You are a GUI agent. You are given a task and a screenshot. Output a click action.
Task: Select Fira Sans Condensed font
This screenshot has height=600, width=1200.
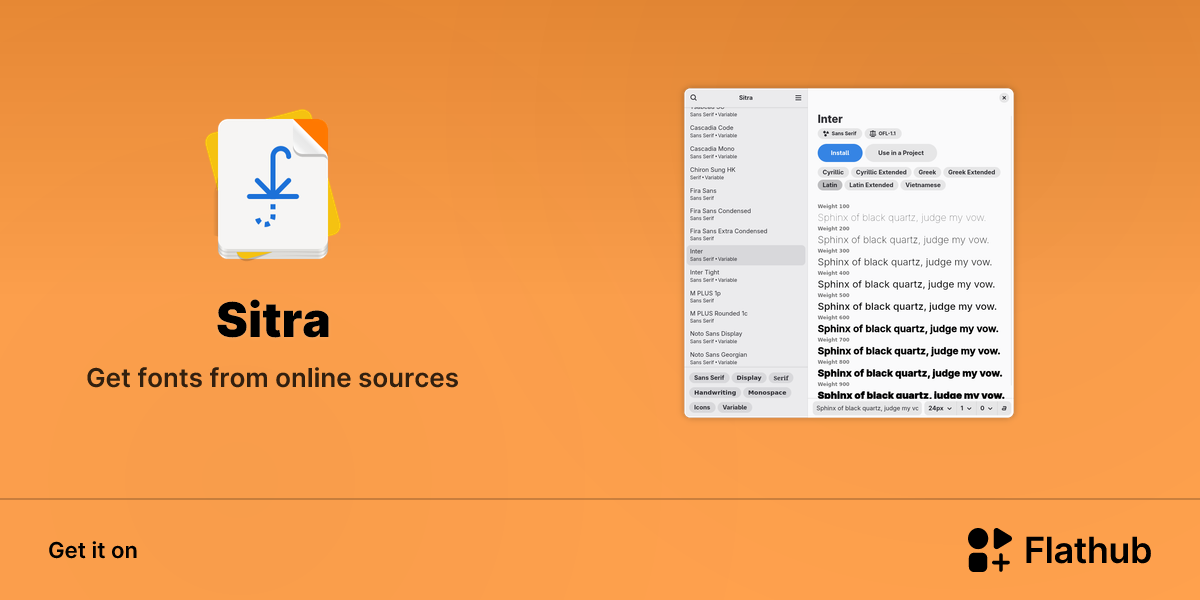click(x=746, y=214)
